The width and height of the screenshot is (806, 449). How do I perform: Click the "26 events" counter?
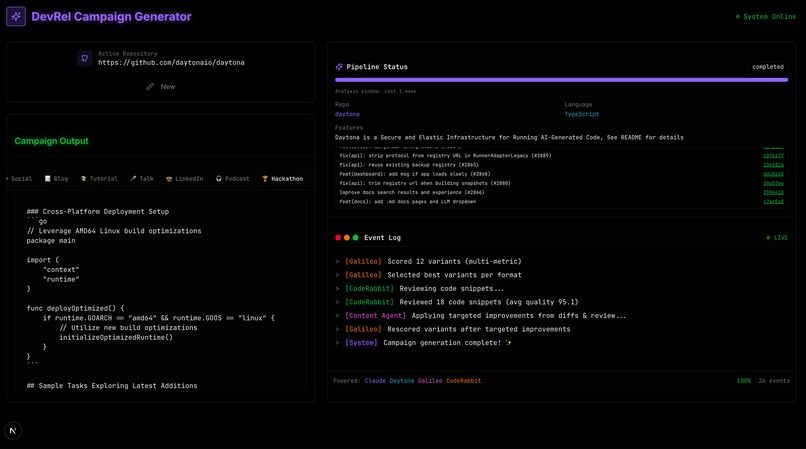coord(774,381)
